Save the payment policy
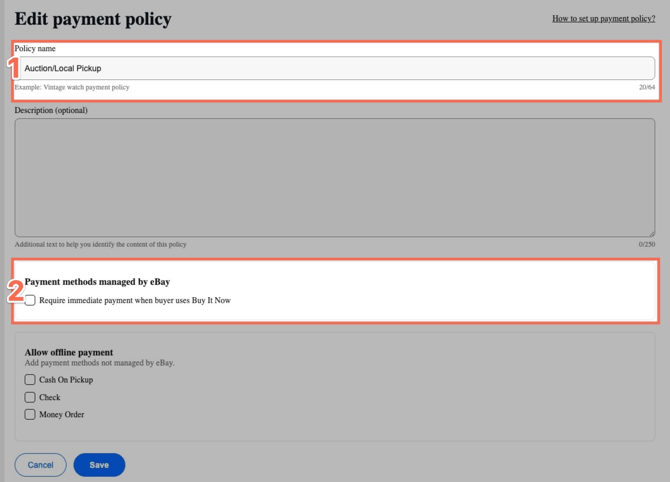 (99, 465)
